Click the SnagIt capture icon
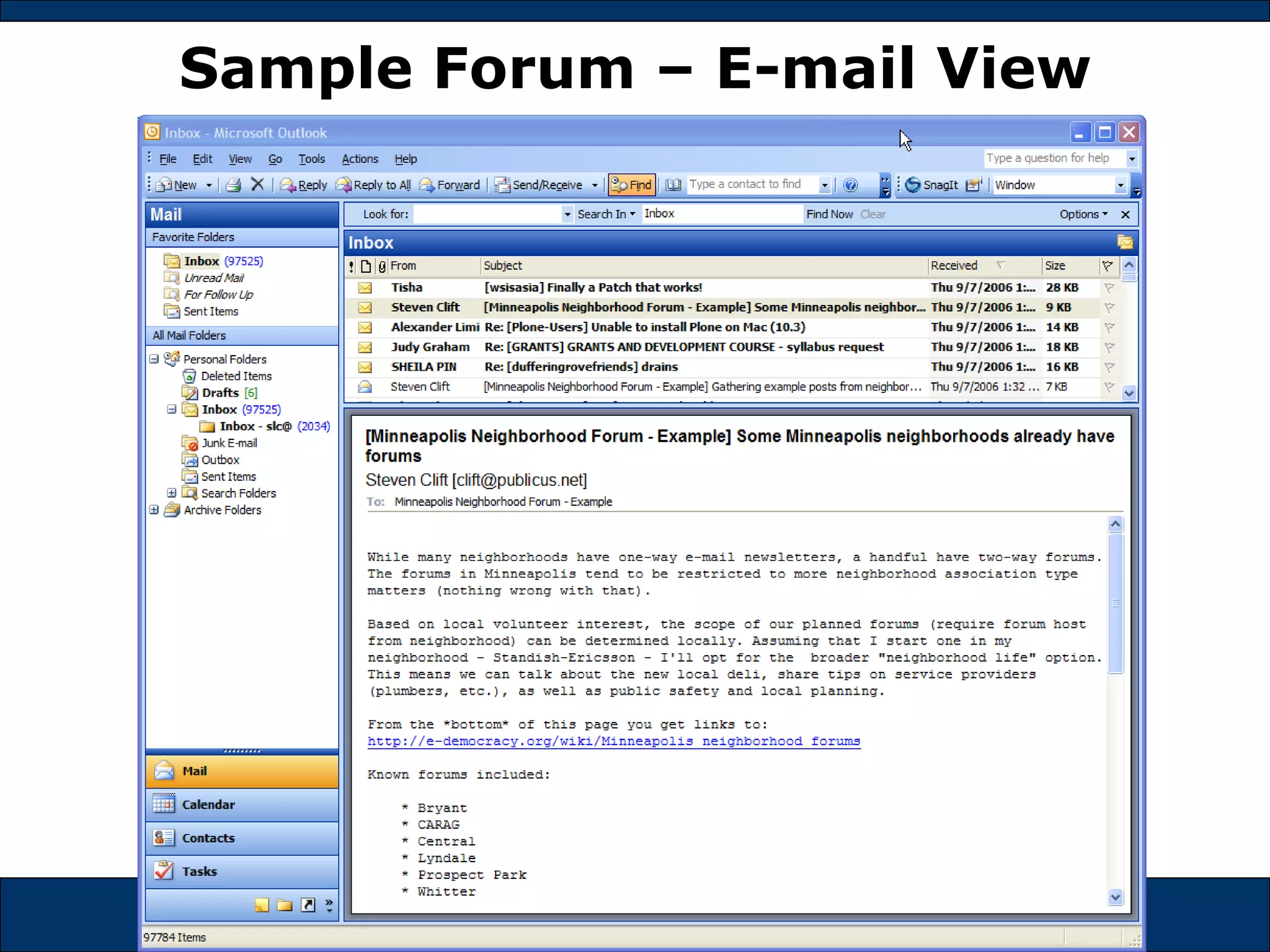Screen dimensions: 1270x952 [931, 185]
